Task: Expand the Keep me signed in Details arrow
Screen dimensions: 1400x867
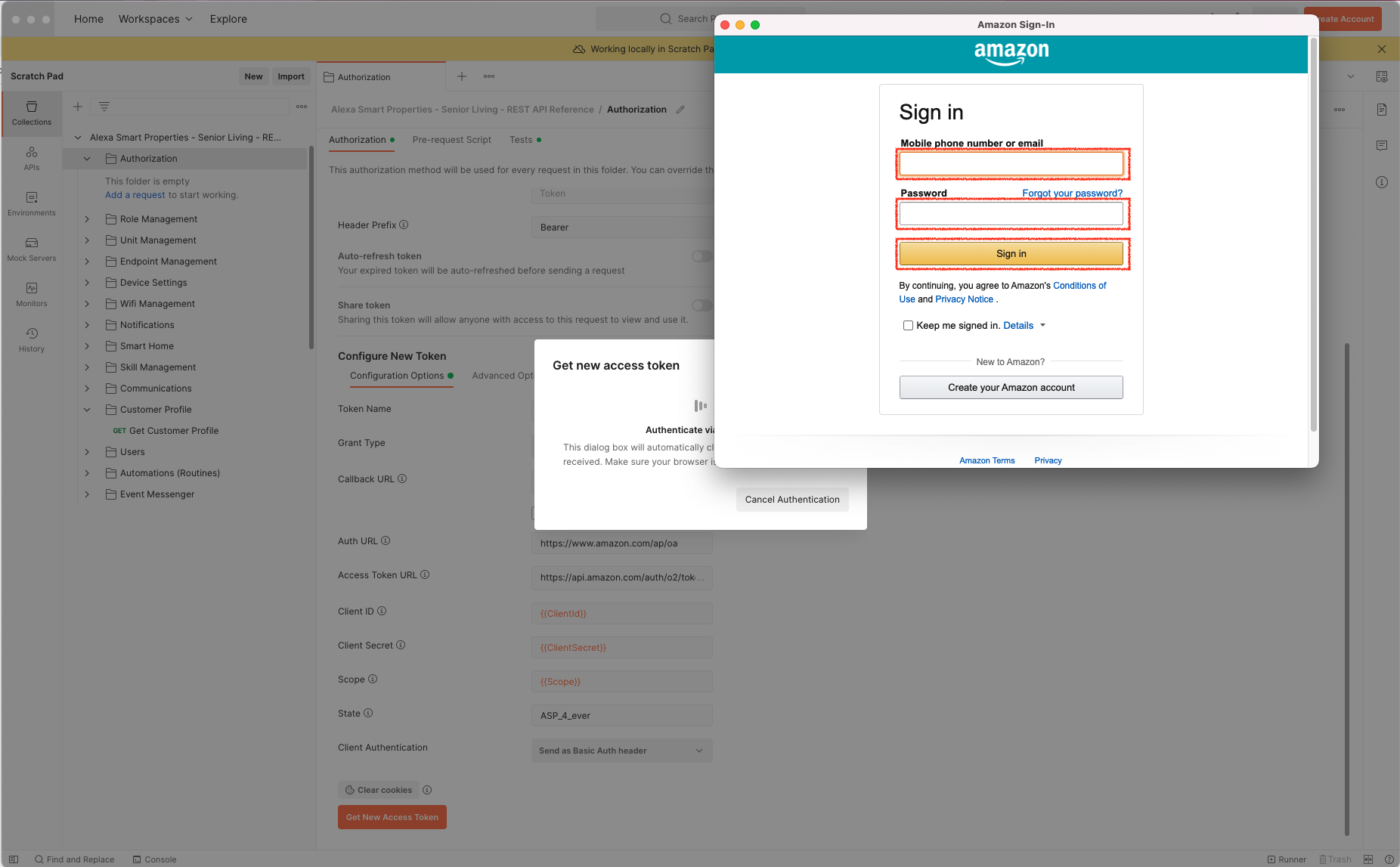Action: point(1043,326)
